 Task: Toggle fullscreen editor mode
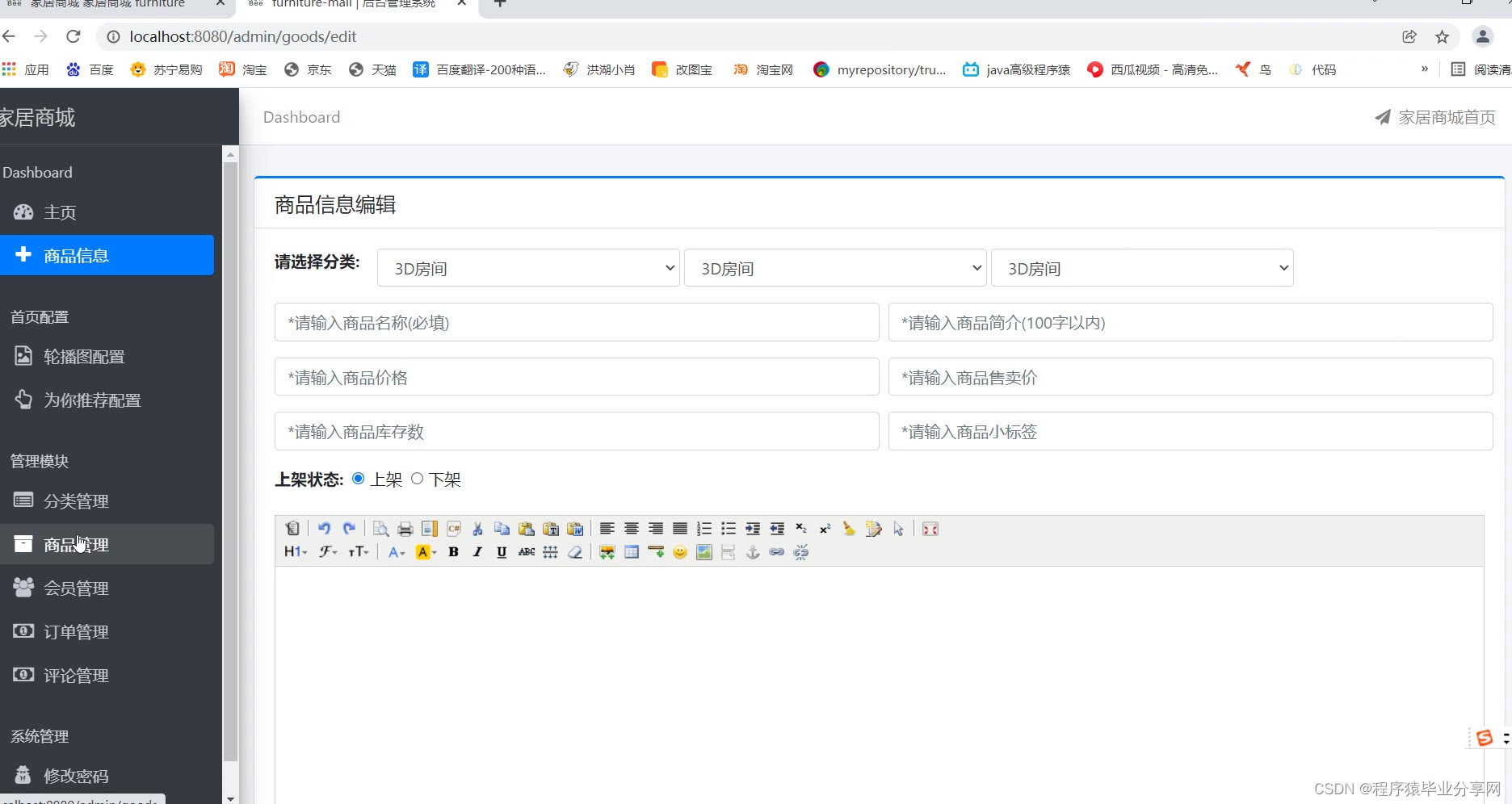click(930, 529)
